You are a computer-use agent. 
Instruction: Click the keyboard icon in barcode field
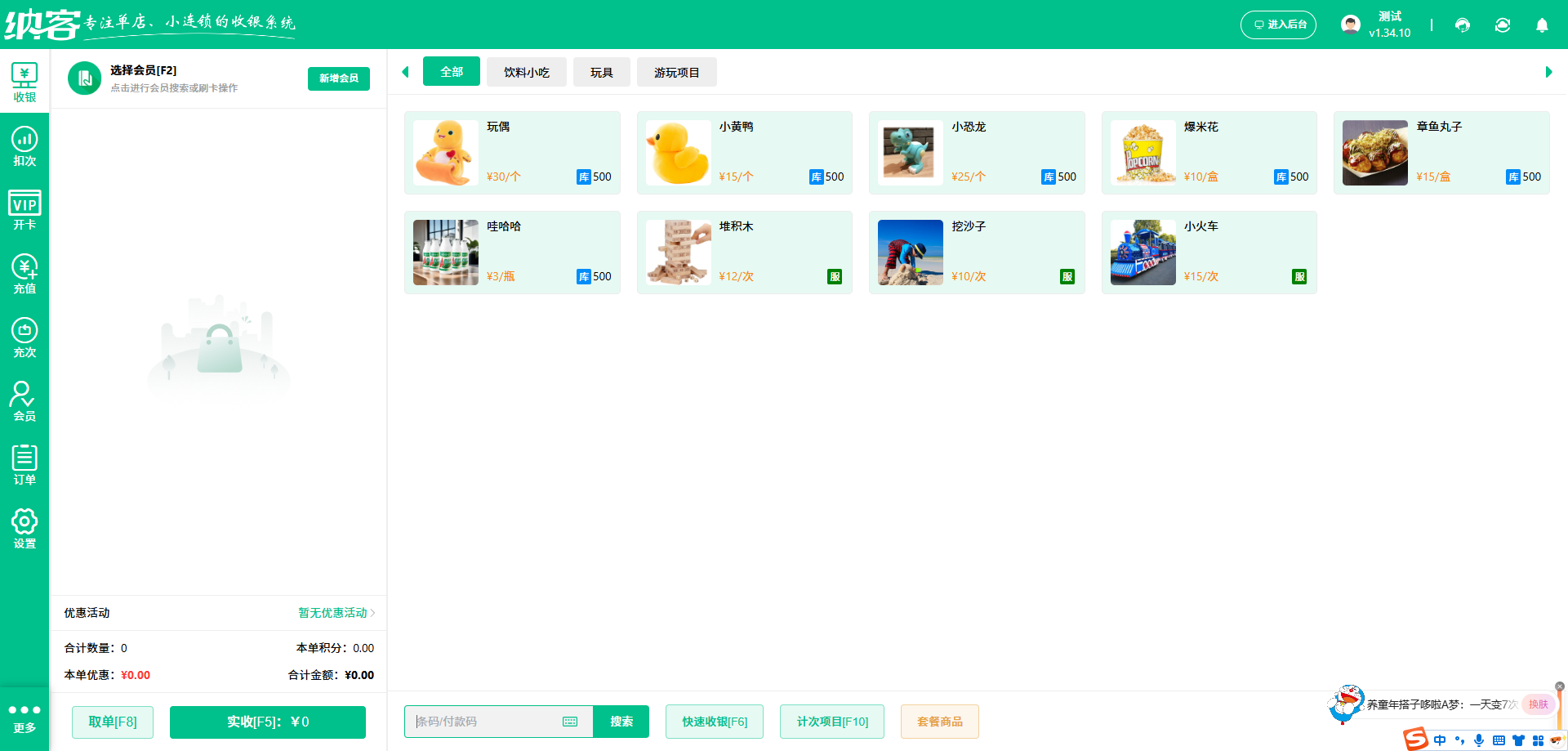click(x=570, y=722)
